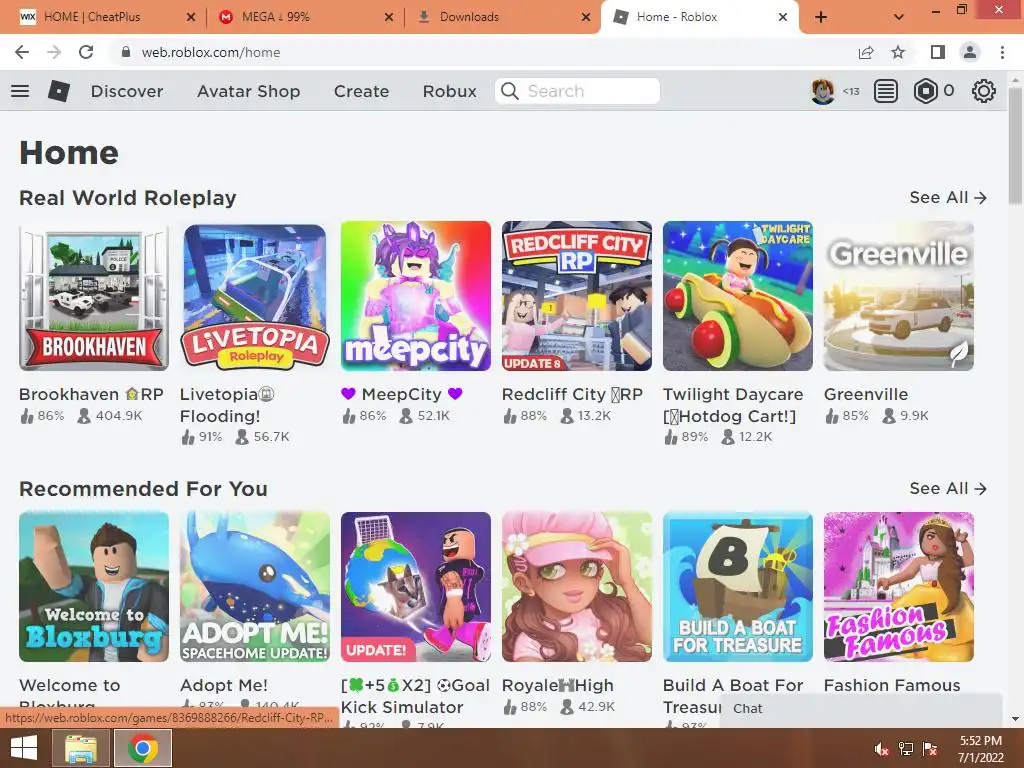Viewport: 1024px width, 768px height.
Task: Open the Chrome profile icon
Action: (970, 52)
